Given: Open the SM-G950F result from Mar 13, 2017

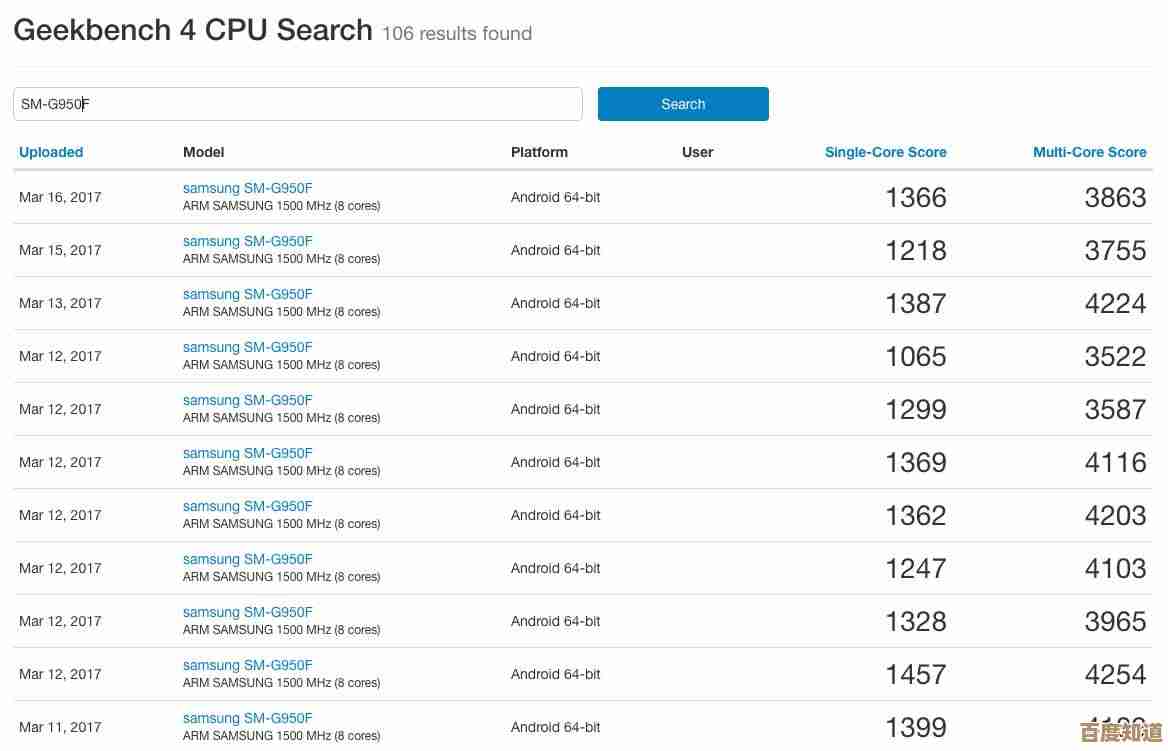Looking at the screenshot, I should 247,294.
